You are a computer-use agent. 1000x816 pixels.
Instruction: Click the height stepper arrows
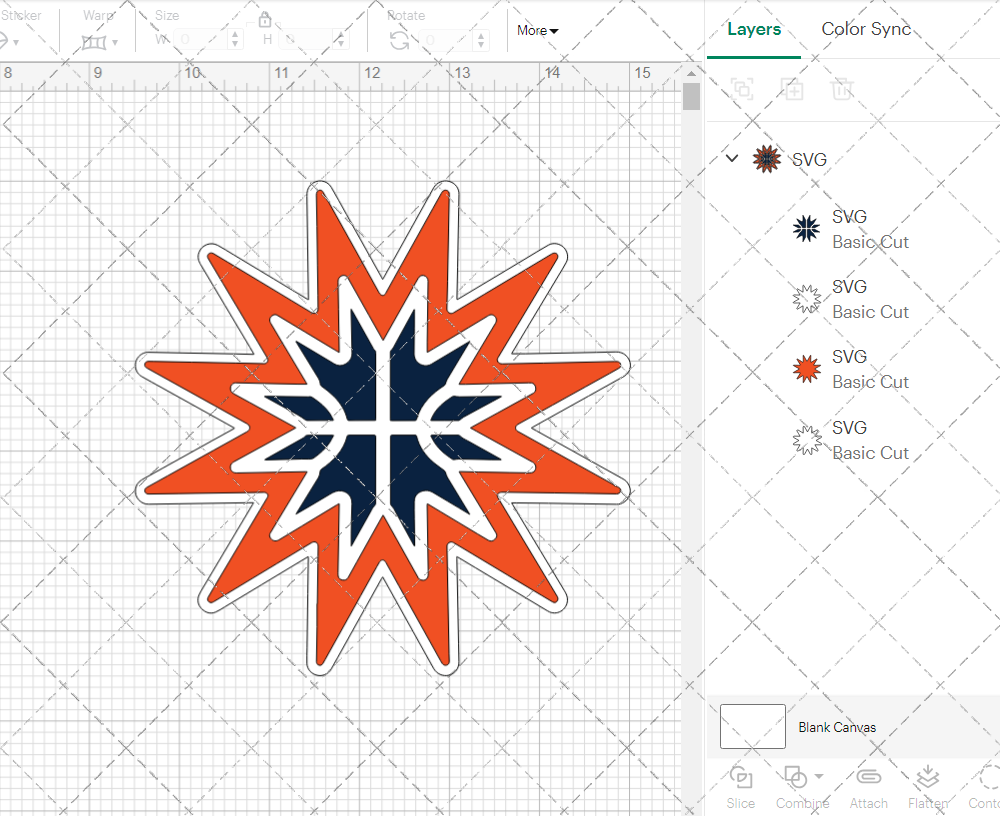pyautogui.click(x=341, y=40)
